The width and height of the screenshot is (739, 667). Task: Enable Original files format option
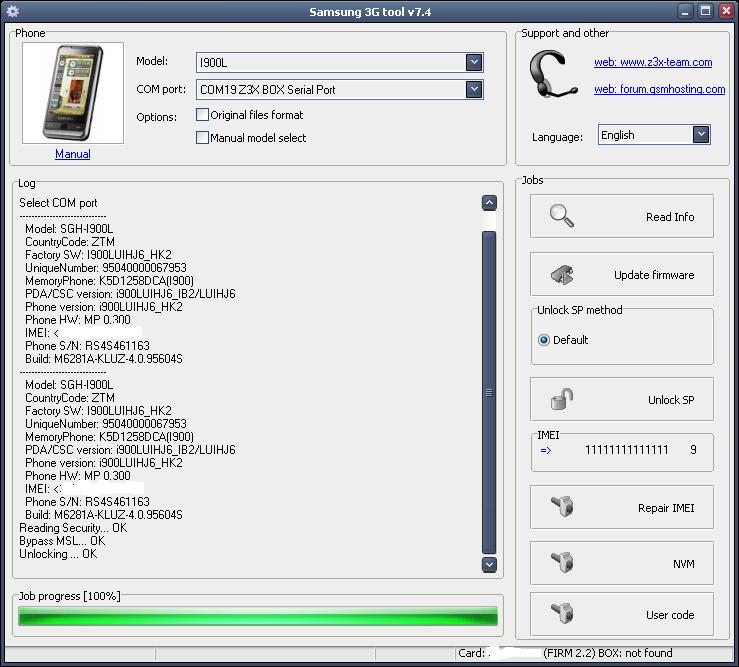pos(202,115)
